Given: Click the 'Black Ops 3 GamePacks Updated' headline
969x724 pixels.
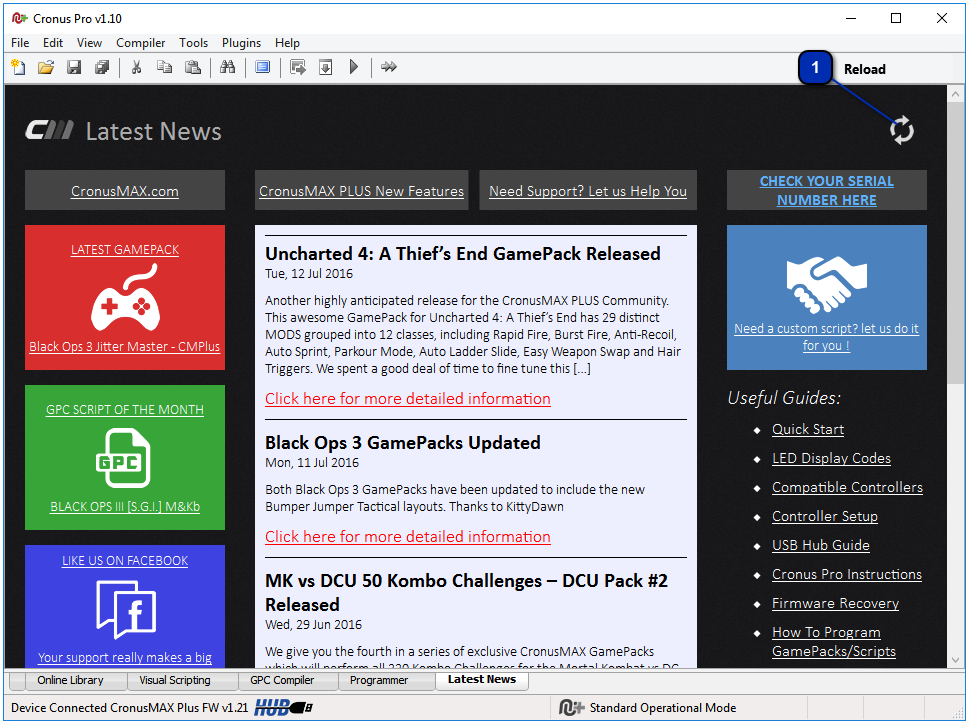Looking at the screenshot, I should 403,443.
